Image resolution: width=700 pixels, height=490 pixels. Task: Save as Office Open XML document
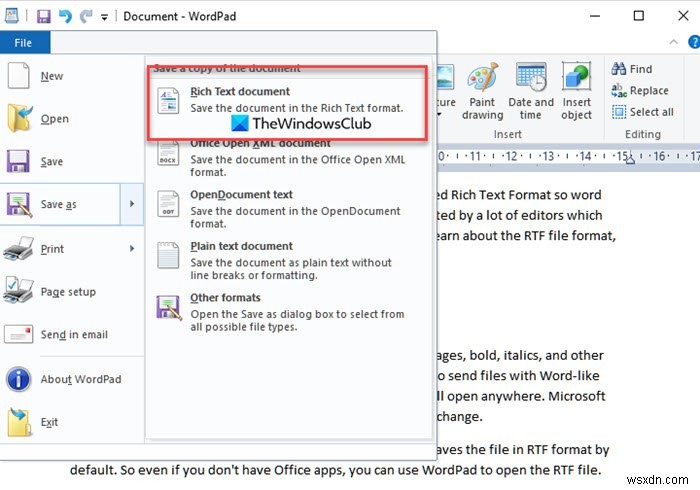(x=288, y=158)
